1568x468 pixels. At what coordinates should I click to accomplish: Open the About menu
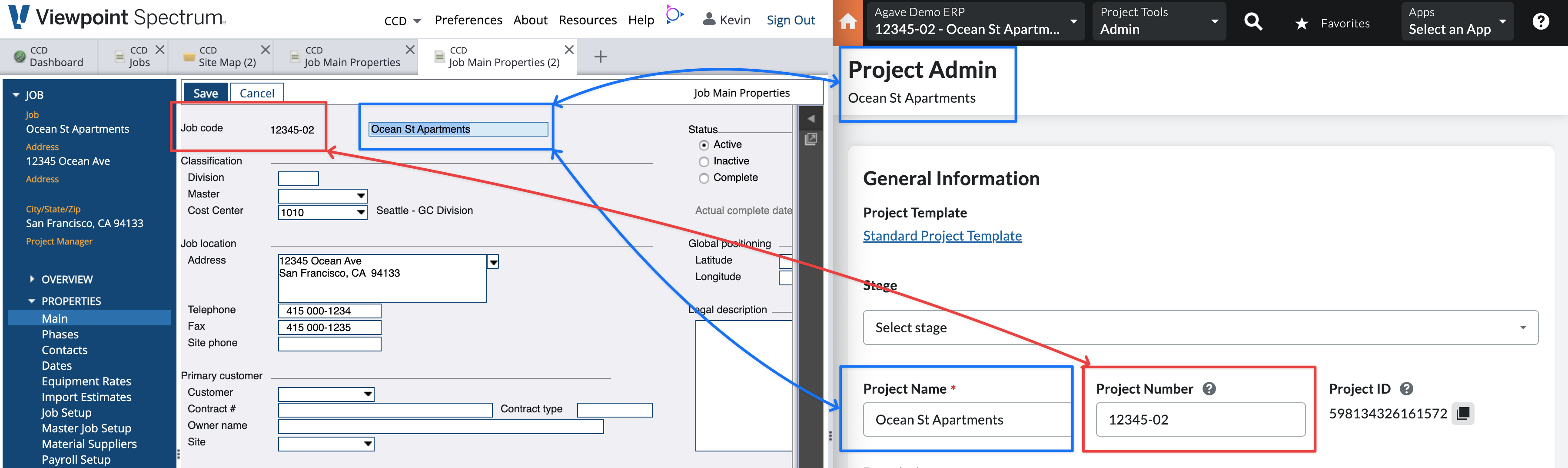530,20
